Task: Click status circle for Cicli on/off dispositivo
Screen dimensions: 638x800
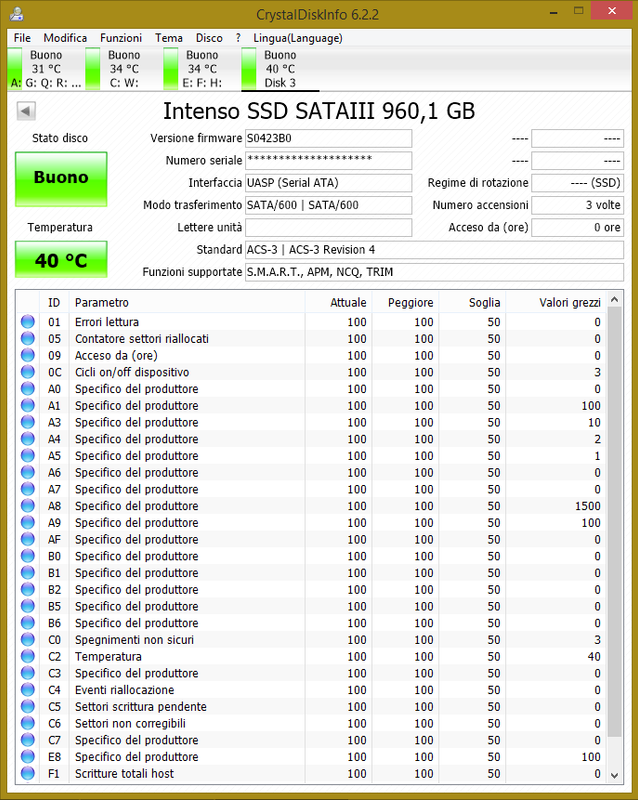Action: click(28, 372)
